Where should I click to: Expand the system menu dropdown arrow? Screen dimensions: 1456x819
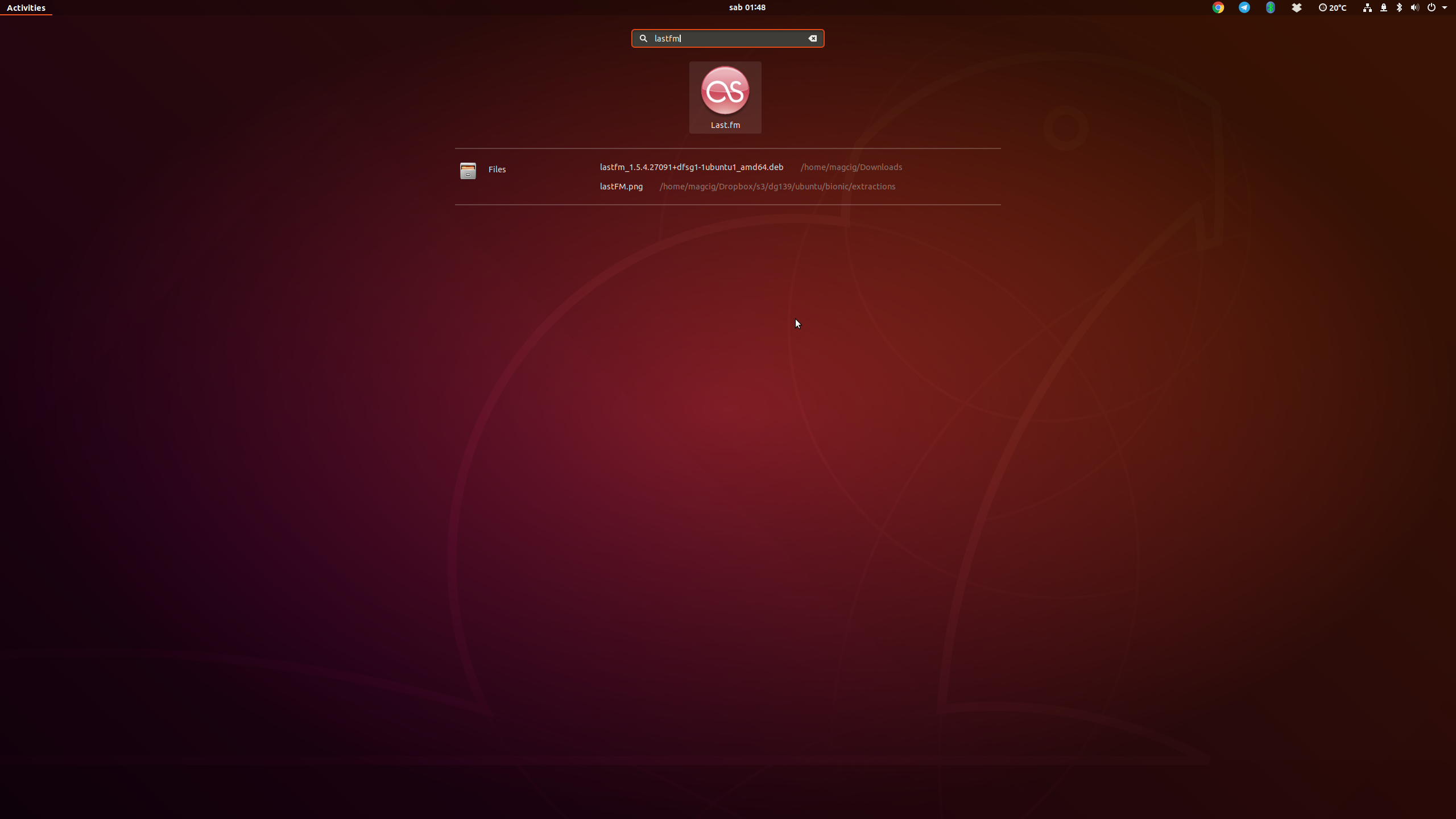click(1445, 7)
